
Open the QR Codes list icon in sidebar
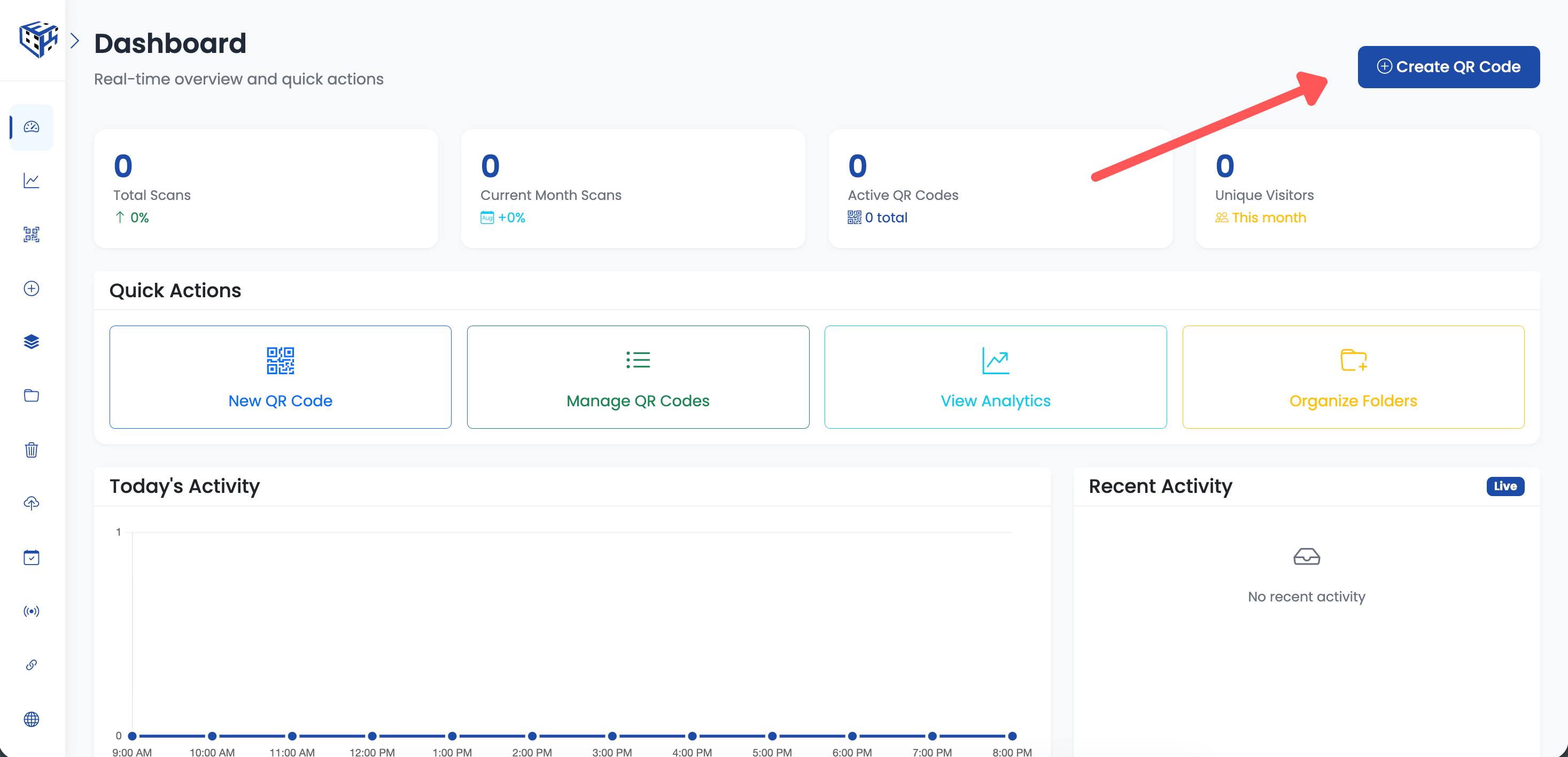[31, 235]
